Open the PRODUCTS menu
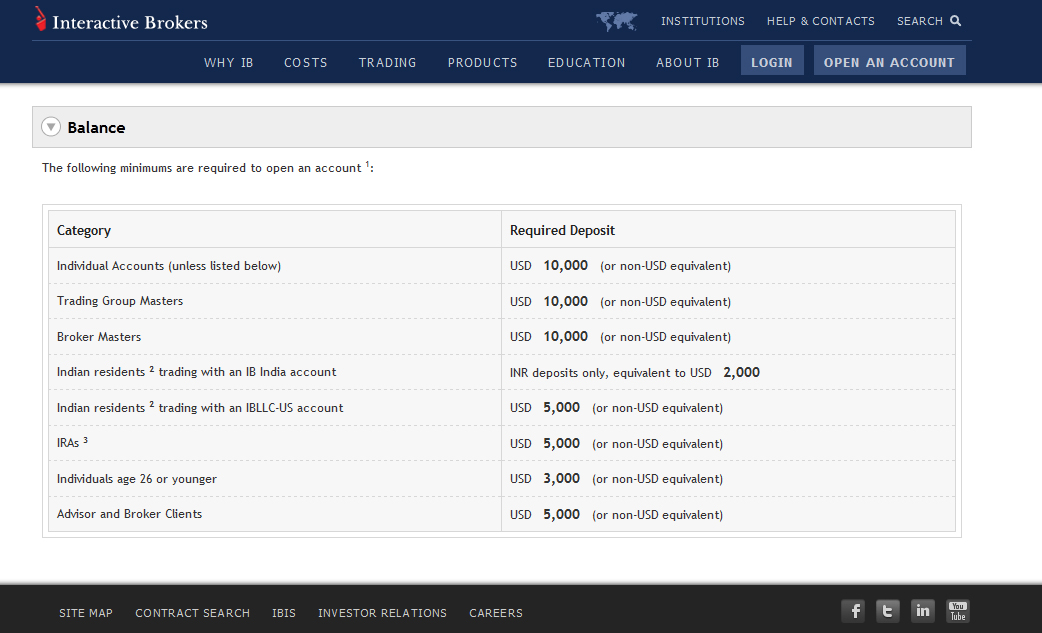This screenshot has height=633, width=1042. [482, 62]
